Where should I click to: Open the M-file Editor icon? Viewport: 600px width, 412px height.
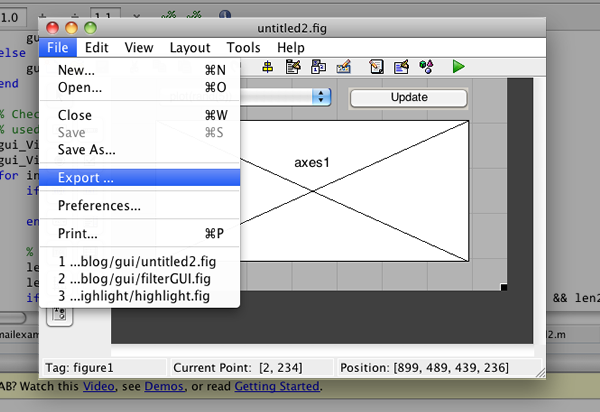[x=377, y=67]
